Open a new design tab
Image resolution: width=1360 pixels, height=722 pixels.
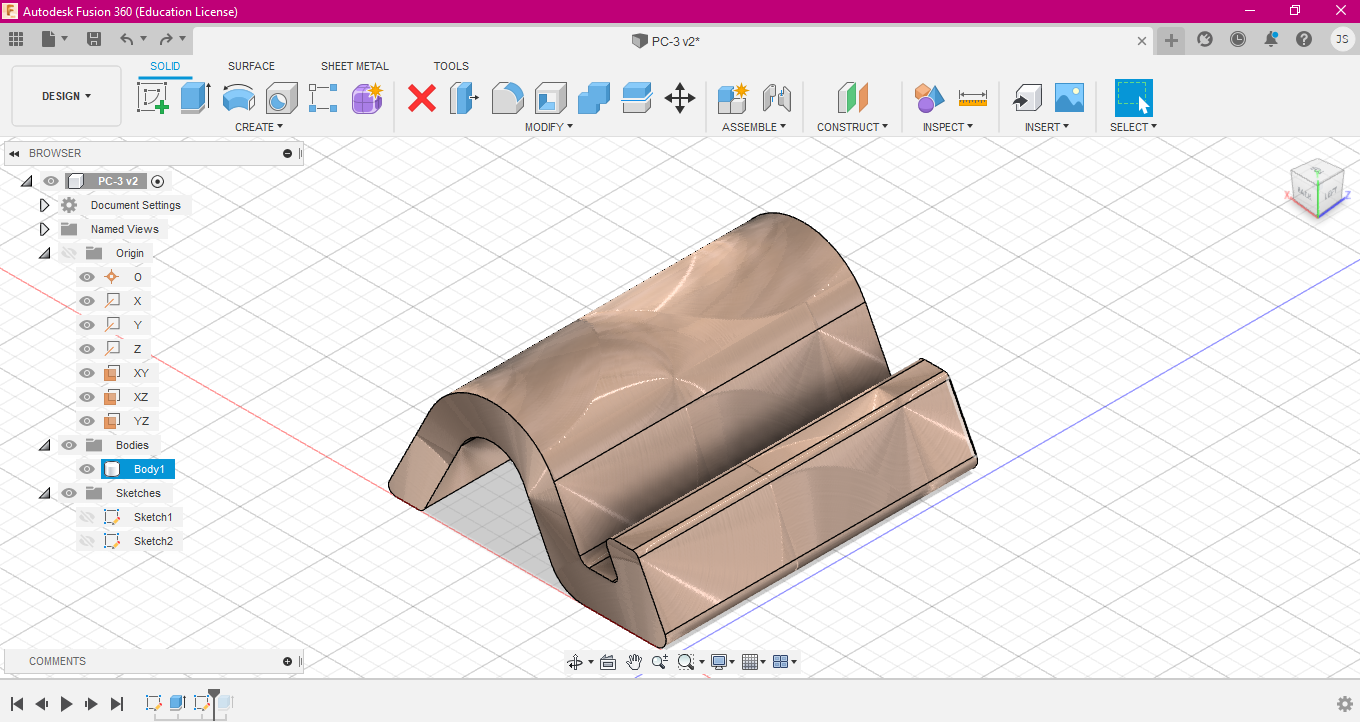(x=1171, y=40)
